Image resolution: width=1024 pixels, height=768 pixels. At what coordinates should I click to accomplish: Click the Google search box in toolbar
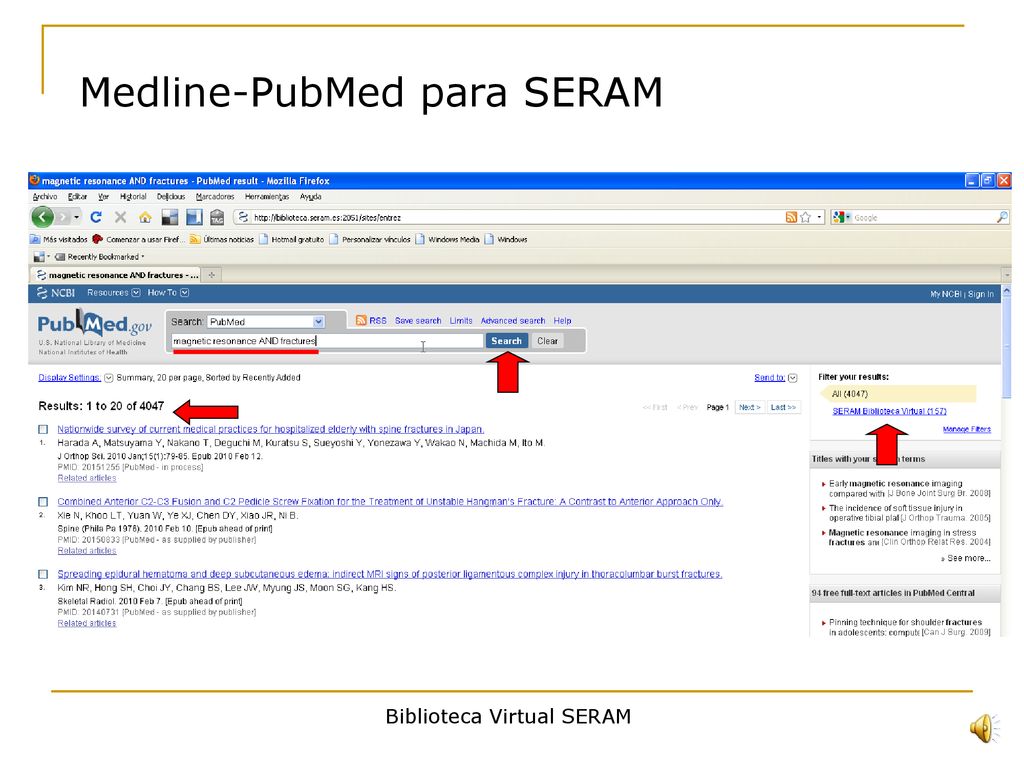coord(922,217)
